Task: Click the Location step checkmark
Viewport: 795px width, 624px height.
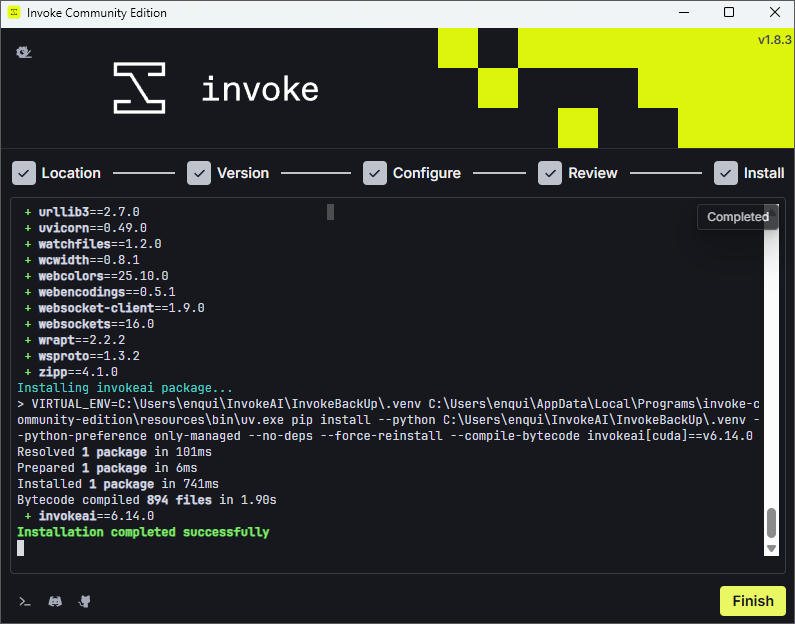Action: [24, 173]
